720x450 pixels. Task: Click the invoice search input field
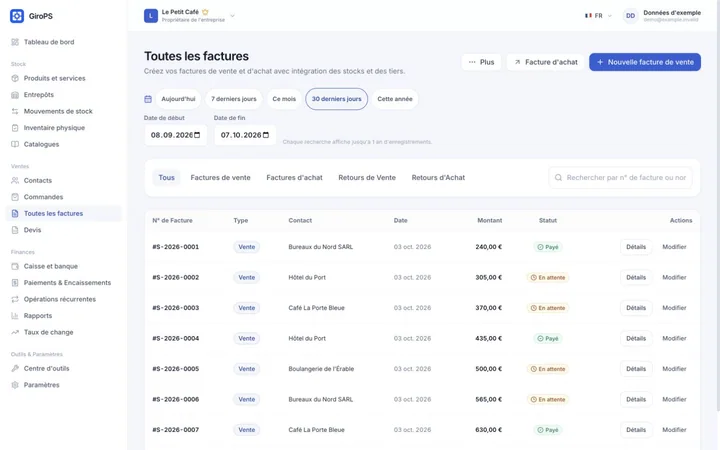(x=620, y=178)
